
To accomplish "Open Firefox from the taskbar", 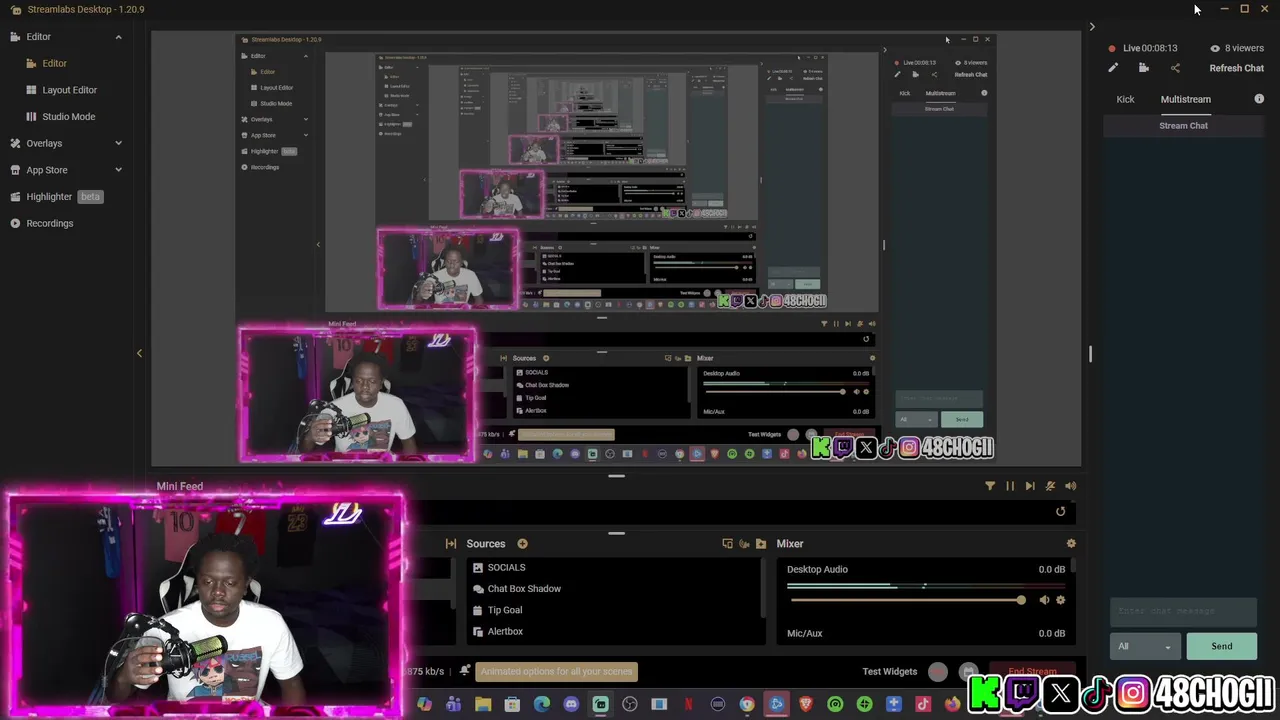I will pos(952,704).
